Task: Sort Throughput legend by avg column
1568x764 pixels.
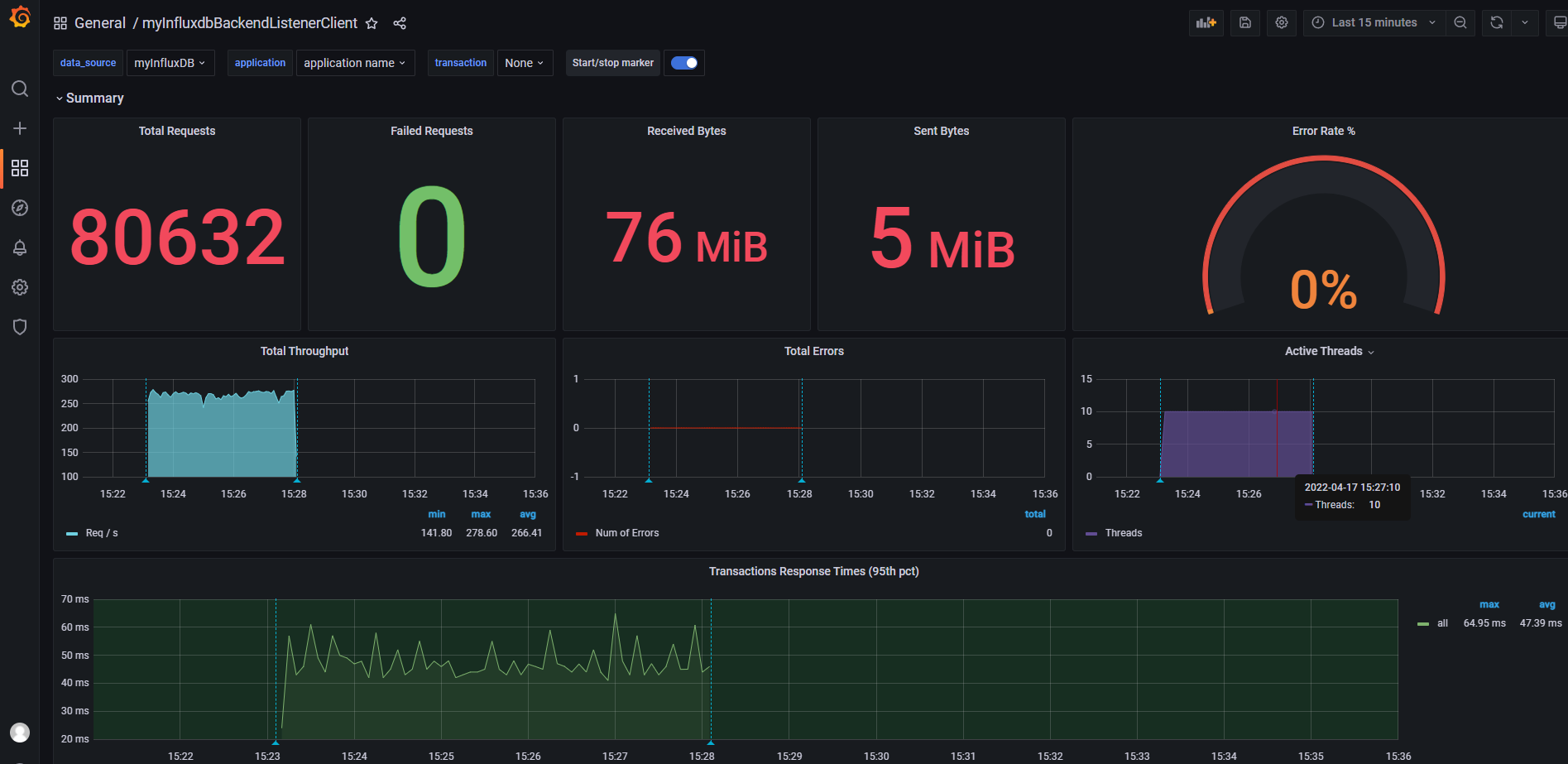Action: (528, 514)
